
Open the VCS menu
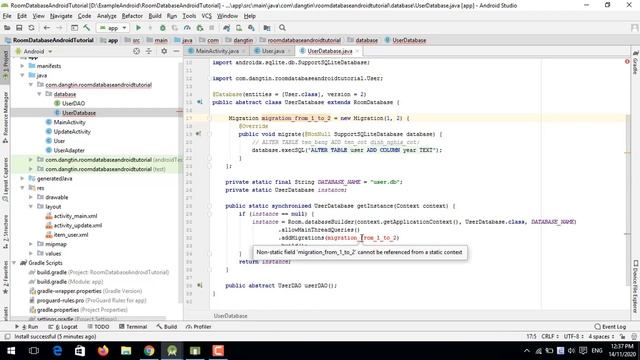tap(207, 16)
